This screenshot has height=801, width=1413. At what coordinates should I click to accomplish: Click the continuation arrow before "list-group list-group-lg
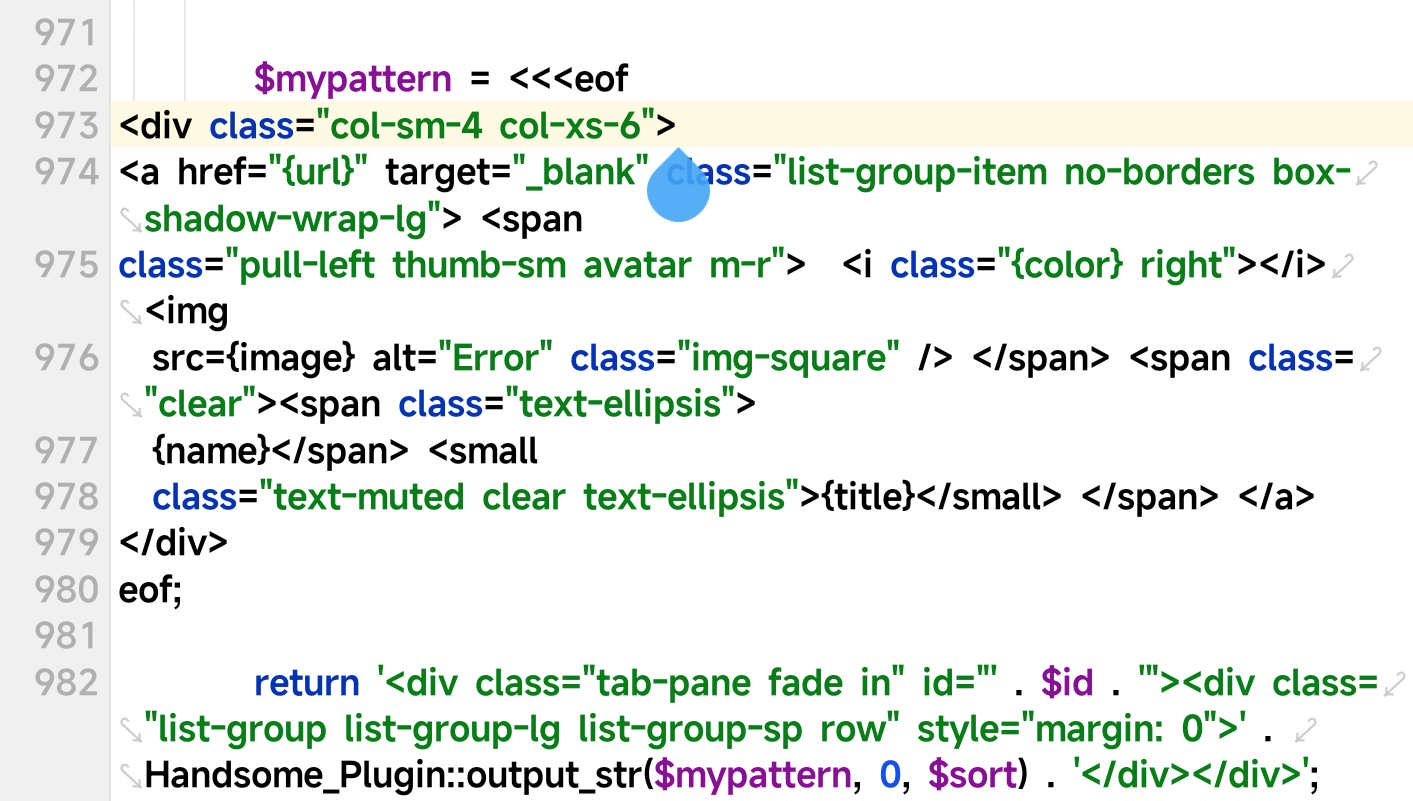[131, 728]
